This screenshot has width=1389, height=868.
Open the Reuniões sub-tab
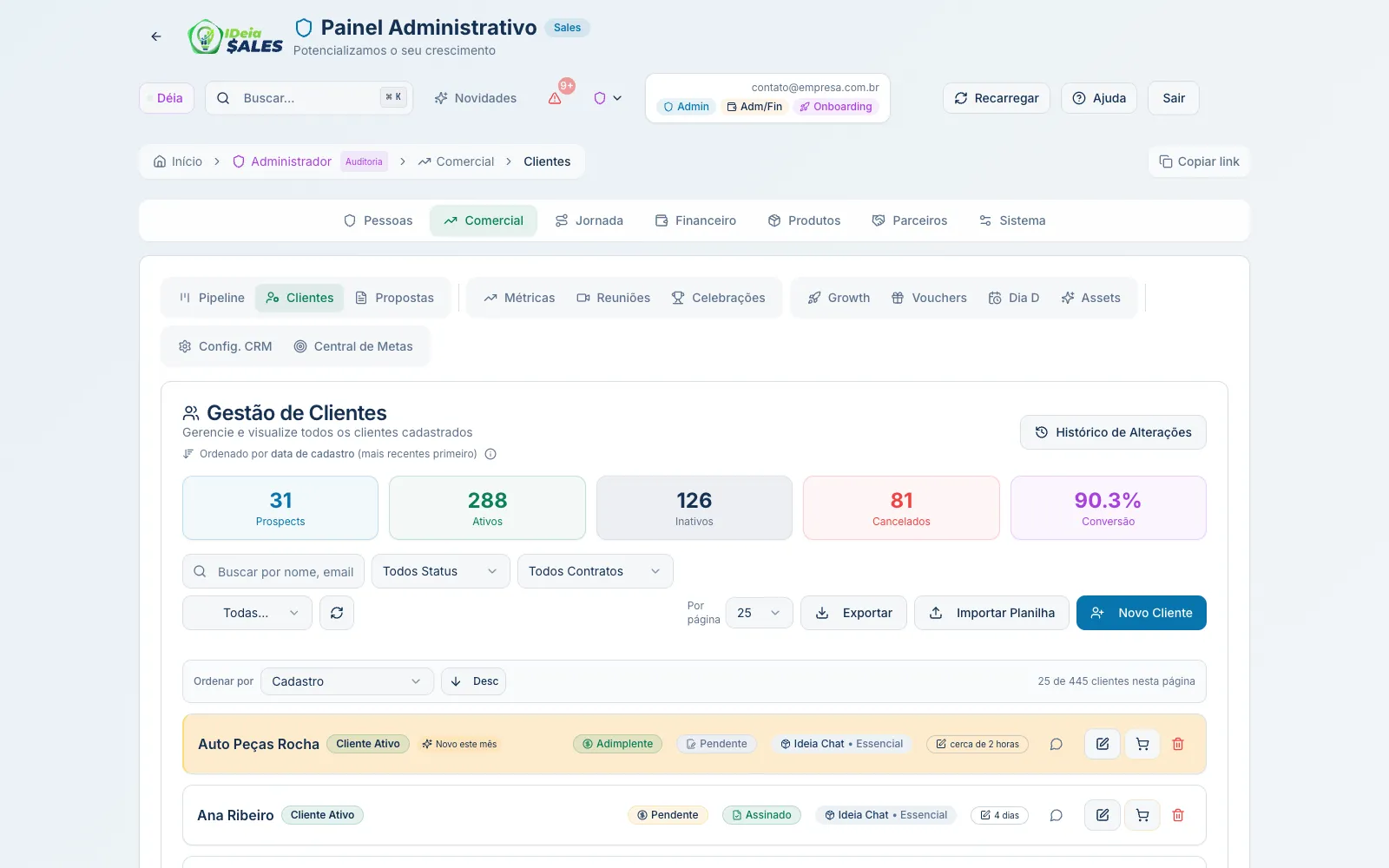pyautogui.click(x=614, y=298)
